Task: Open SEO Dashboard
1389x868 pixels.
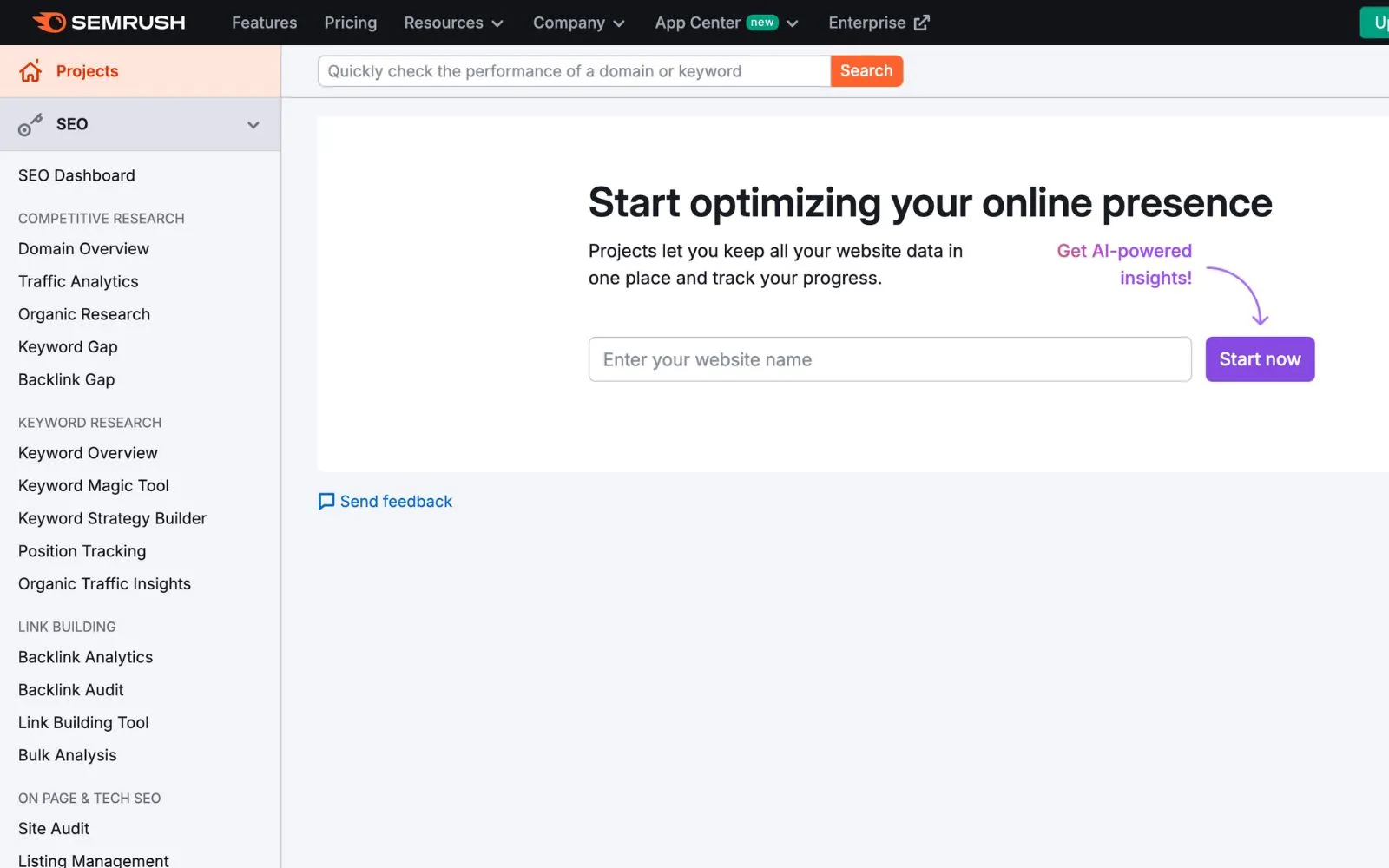Action: pos(76,175)
